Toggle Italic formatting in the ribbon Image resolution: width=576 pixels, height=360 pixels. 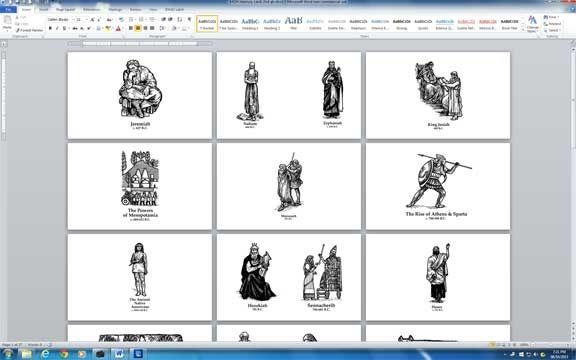coord(57,28)
